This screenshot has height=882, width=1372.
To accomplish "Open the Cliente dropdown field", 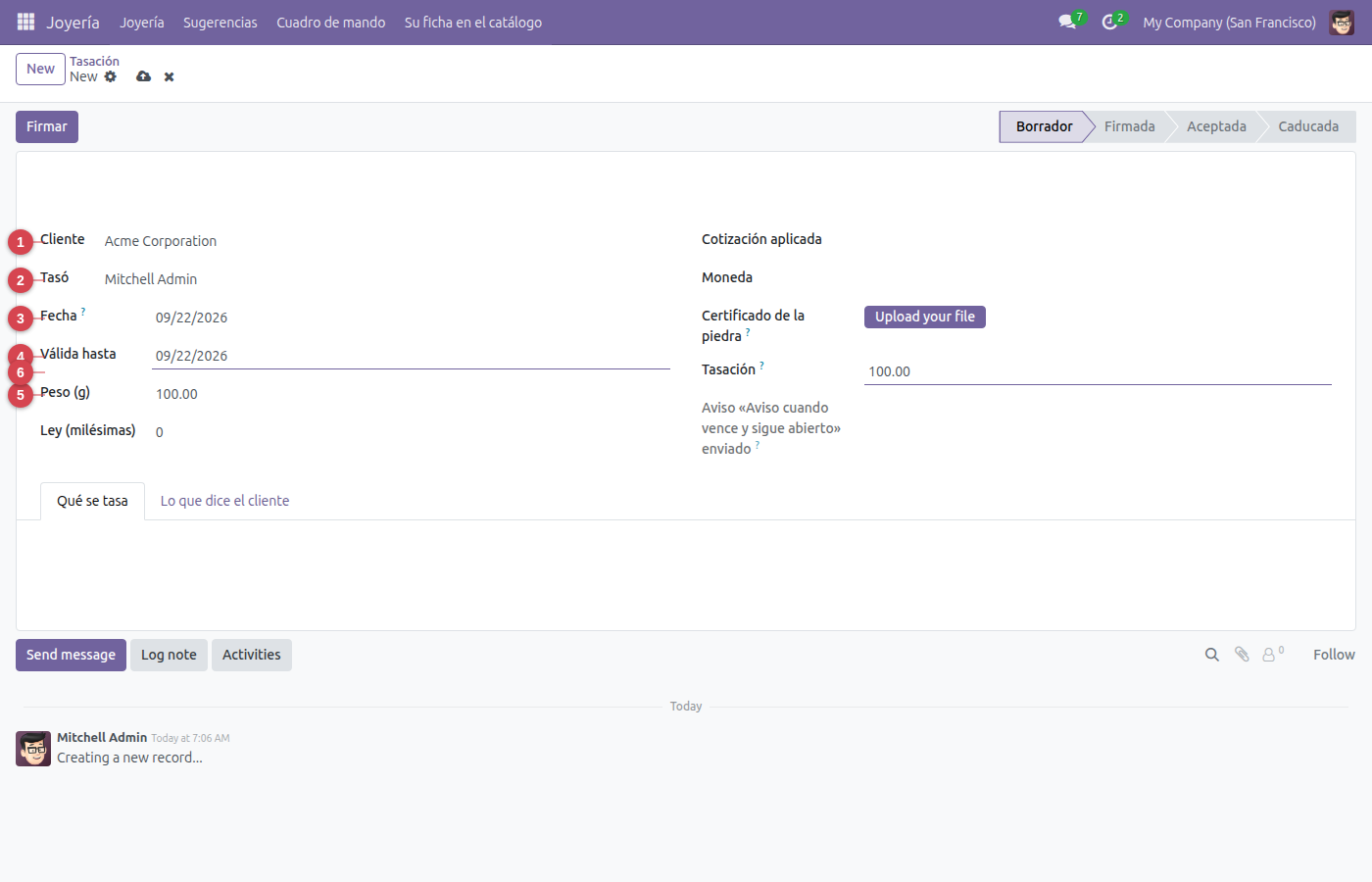I will [387, 241].
